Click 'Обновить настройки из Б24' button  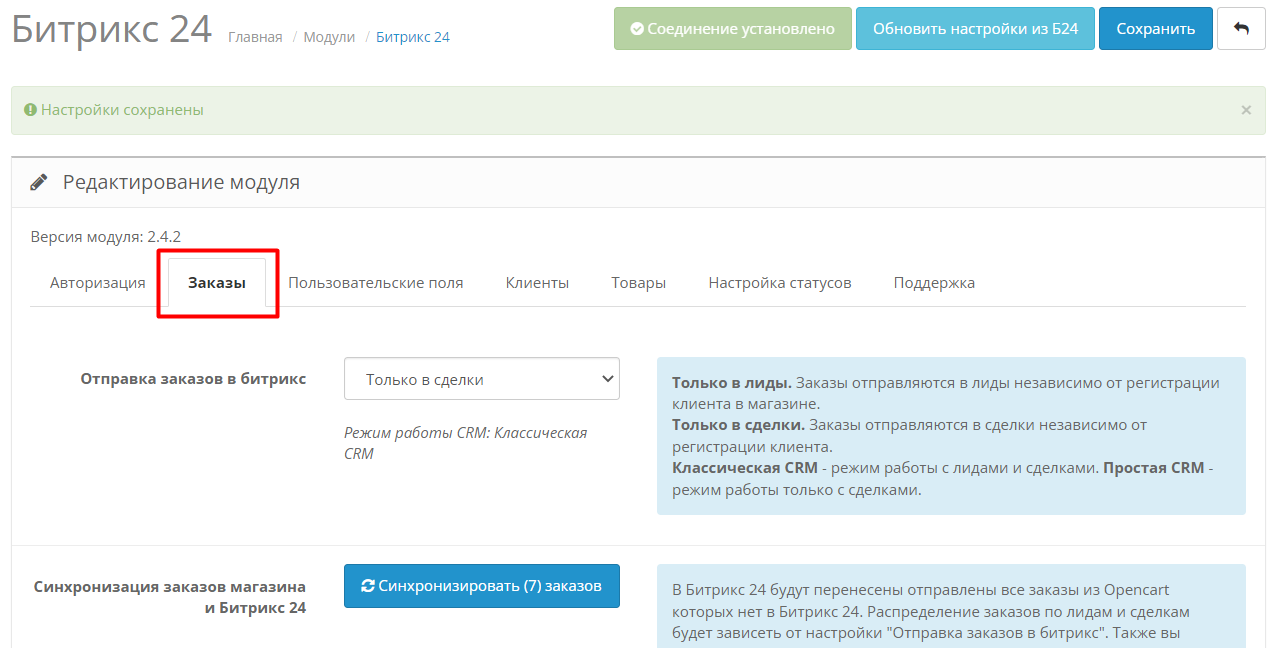(975, 29)
